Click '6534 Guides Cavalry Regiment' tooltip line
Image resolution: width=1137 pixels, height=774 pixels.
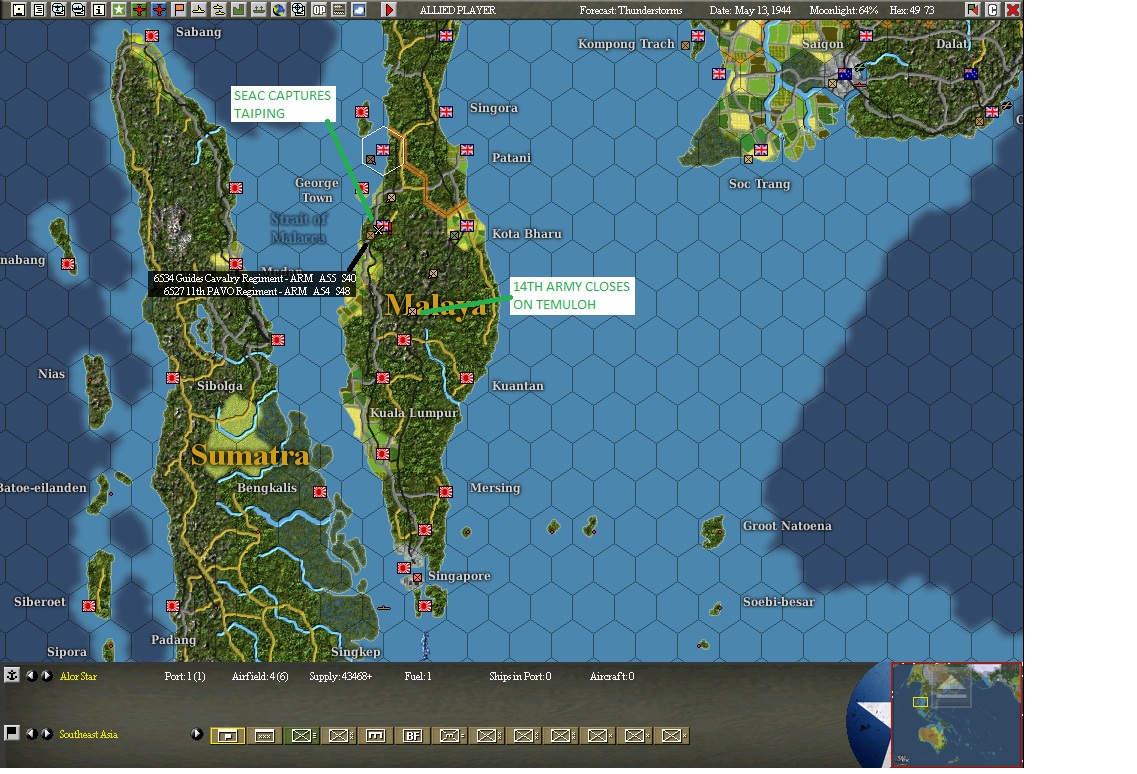tap(255, 278)
